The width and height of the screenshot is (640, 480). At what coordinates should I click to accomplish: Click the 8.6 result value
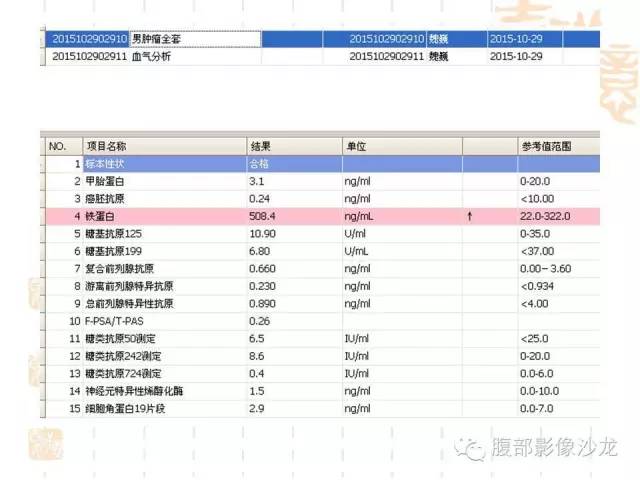(x=256, y=356)
